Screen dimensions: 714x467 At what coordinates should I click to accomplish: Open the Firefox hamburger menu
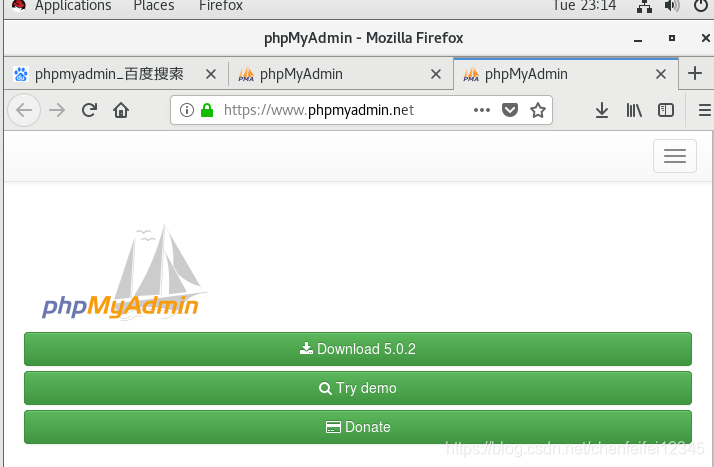pos(705,110)
